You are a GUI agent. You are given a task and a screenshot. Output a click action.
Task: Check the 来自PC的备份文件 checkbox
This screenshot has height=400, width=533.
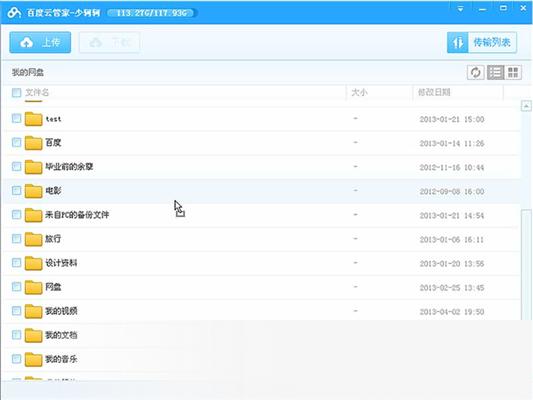tap(16, 214)
